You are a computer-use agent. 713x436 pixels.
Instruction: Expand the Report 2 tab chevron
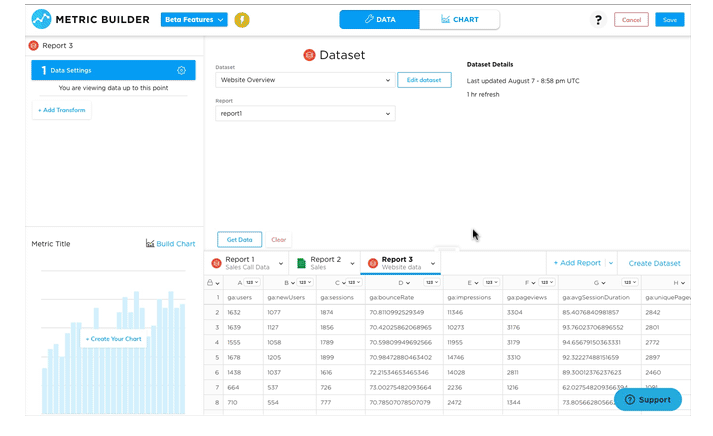coord(352,263)
